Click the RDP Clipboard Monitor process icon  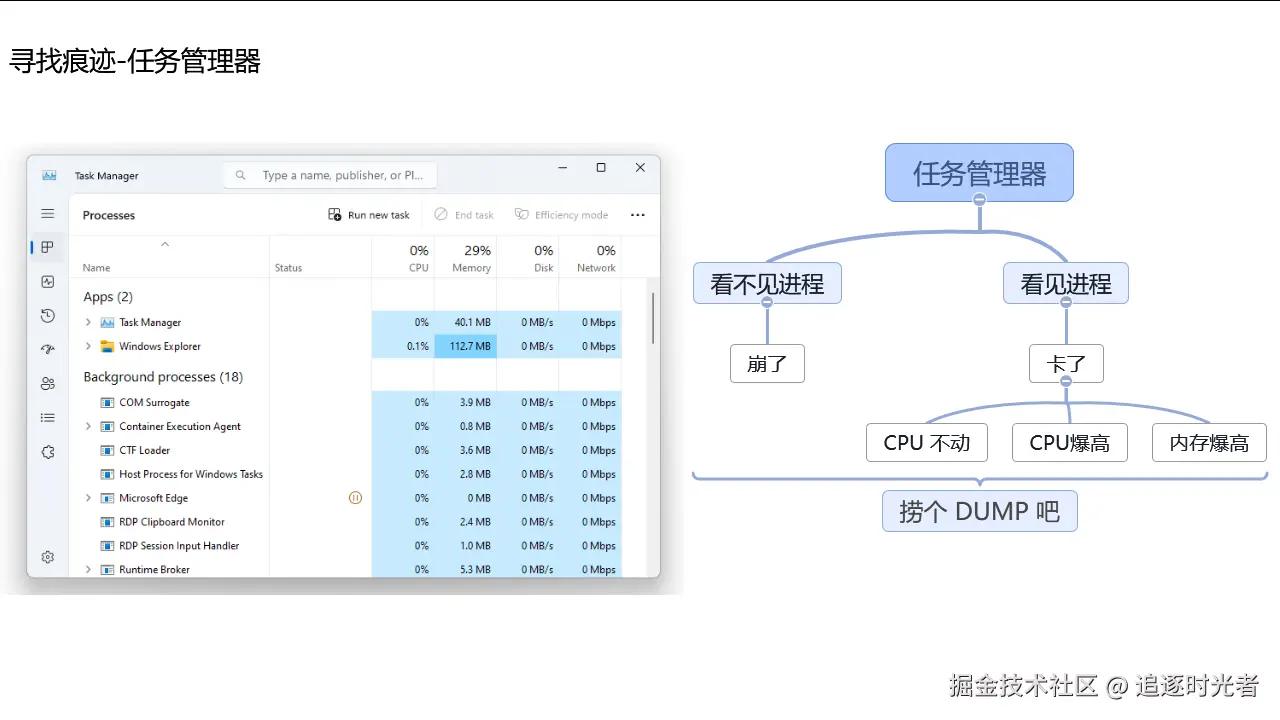tap(107, 522)
